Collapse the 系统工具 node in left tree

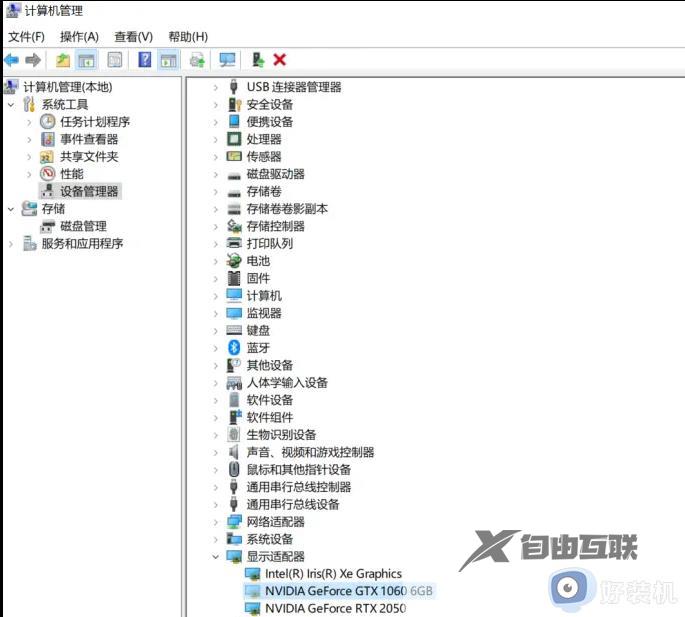click(x=11, y=104)
